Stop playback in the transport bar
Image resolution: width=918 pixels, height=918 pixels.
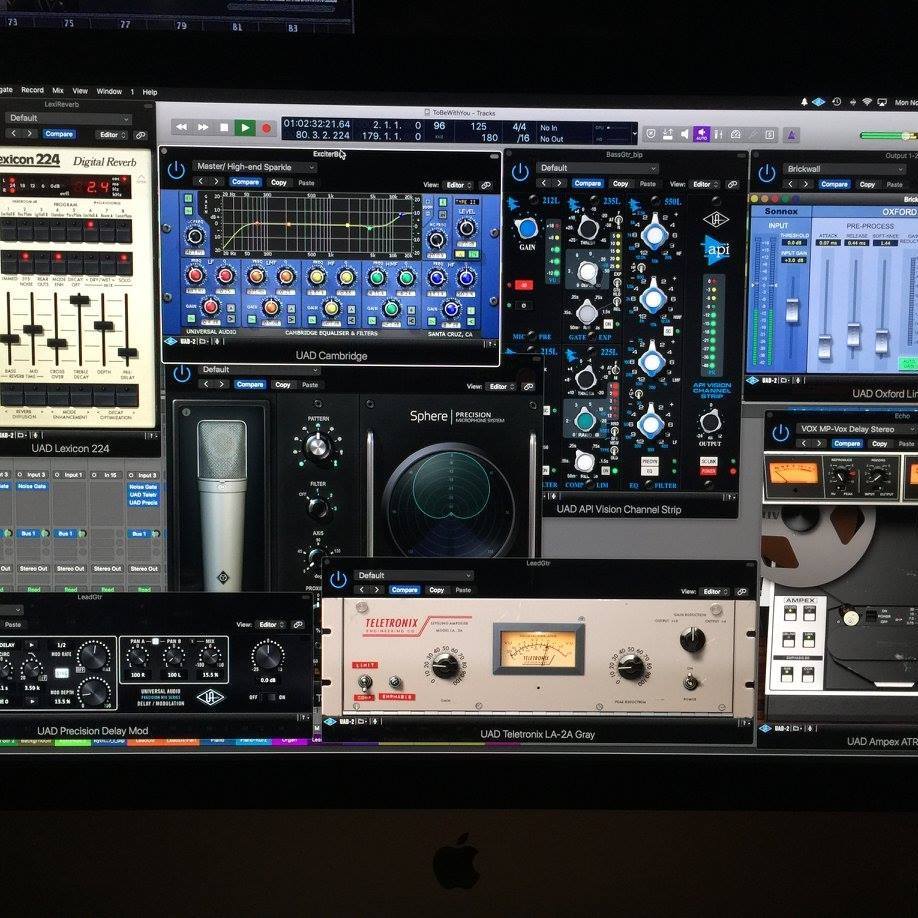pos(224,127)
